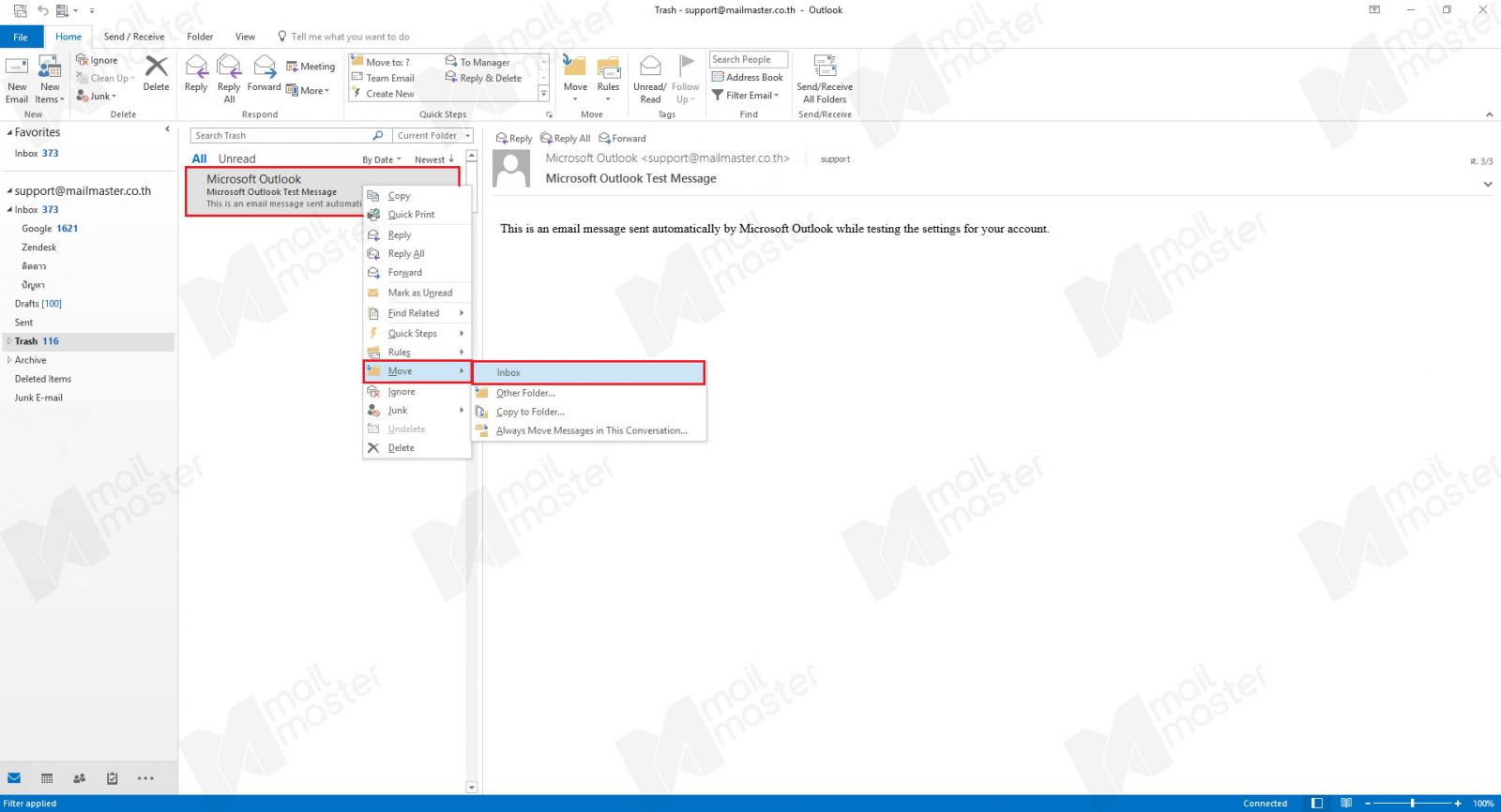The image size is (1501, 812).
Task: Collapse the Favorites section
Action: point(9,133)
